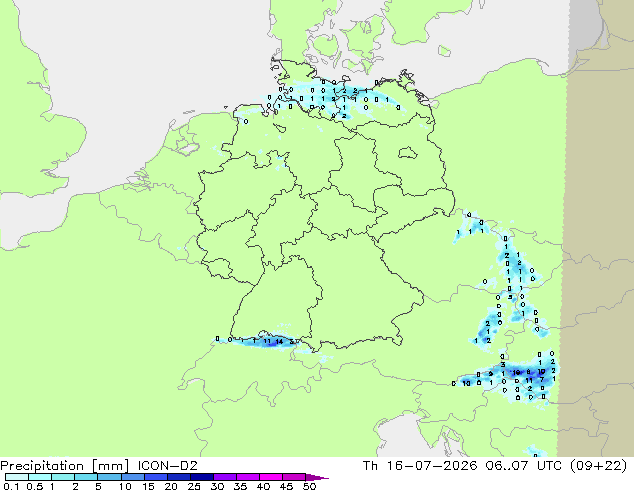Click the 45–50 mm legend color box
The image size is (634, 490).
tap(293, 477)
